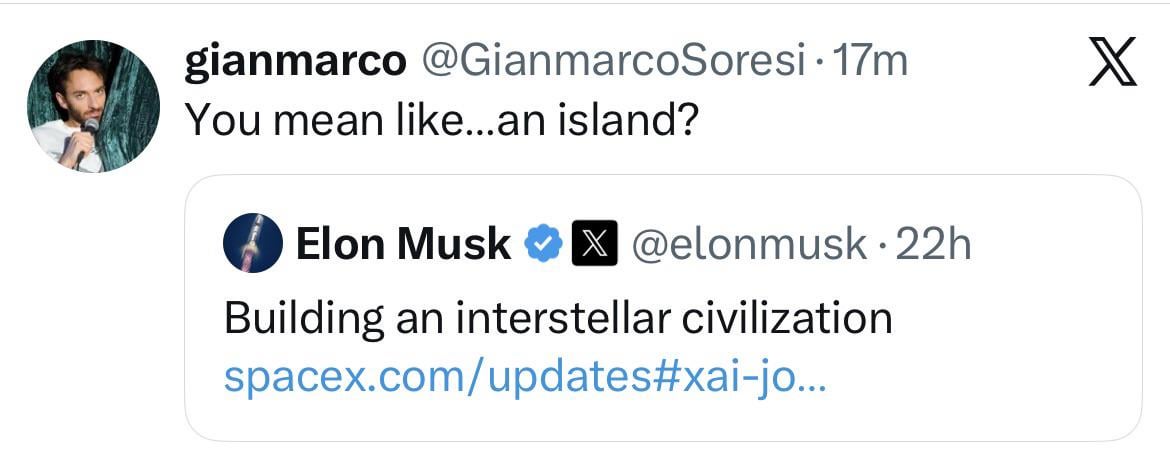The height and width of the screenshot is (459, 1170).
Task: Visit the @GianmarcoSoresi handle
Action: [x=614, y=62]
